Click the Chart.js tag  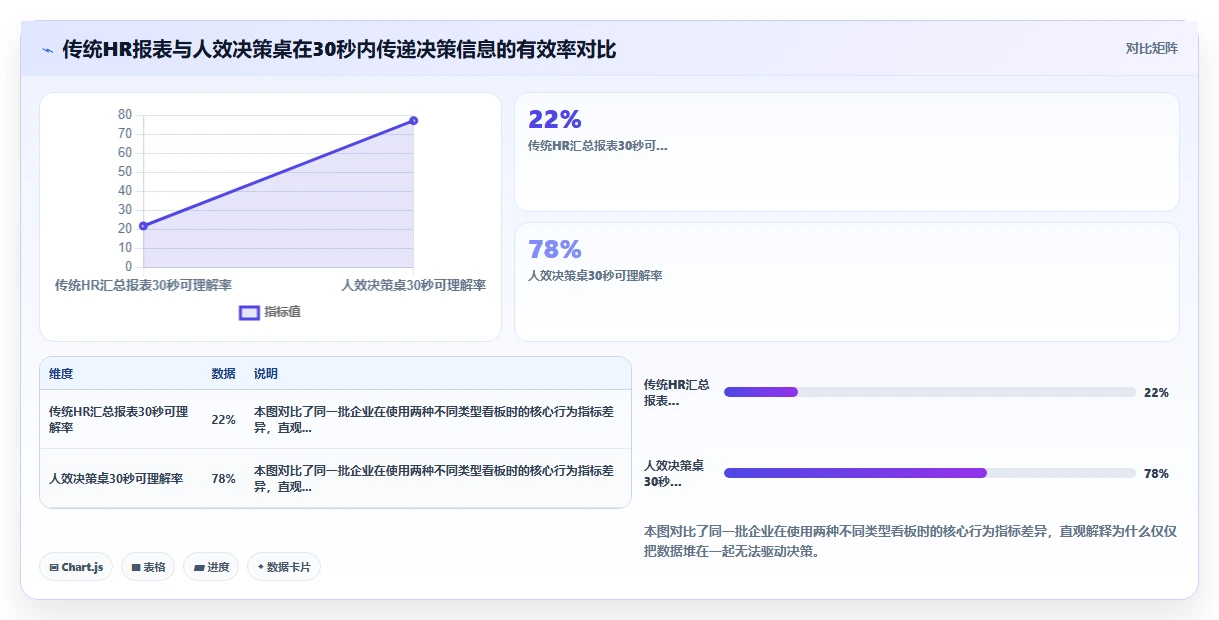[76, 567]
